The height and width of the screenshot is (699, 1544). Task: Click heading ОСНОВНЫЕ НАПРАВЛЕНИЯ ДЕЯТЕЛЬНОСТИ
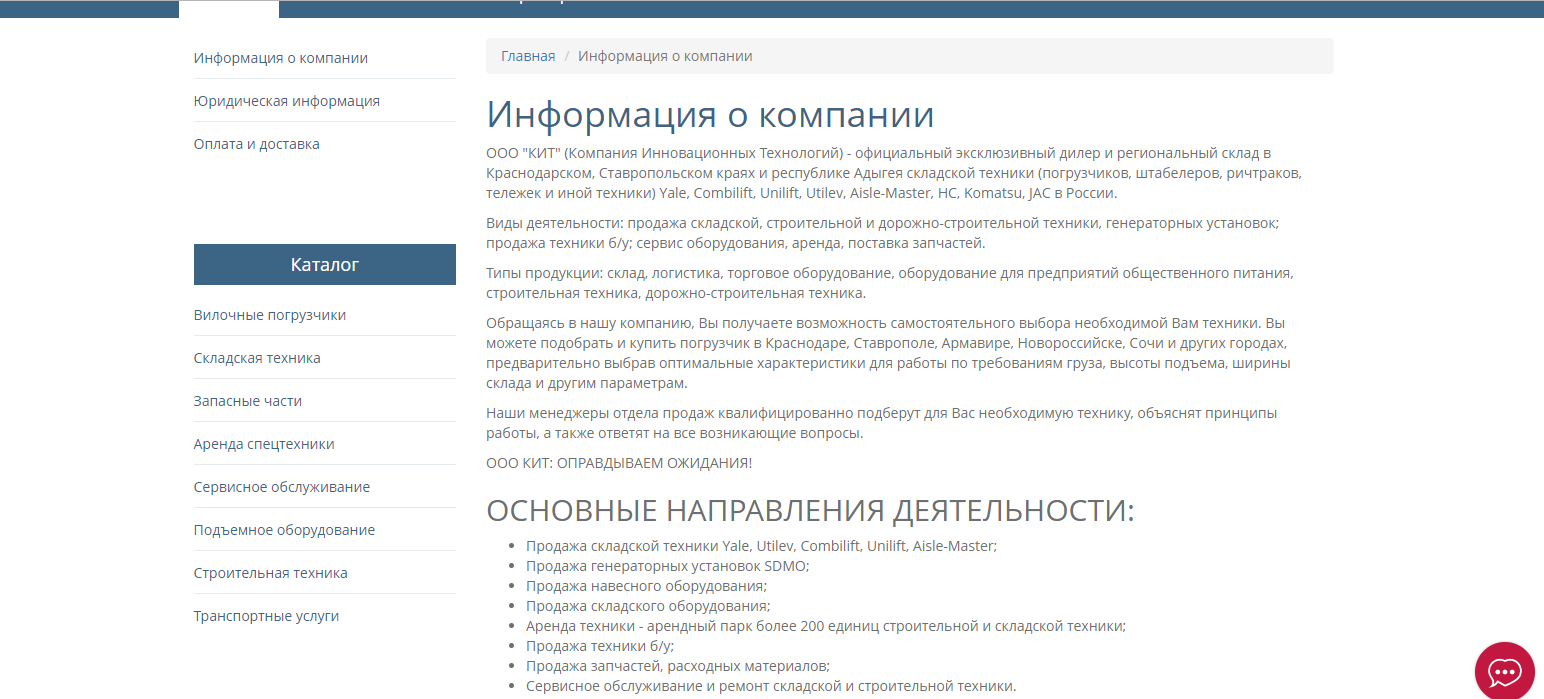[810, 510]
